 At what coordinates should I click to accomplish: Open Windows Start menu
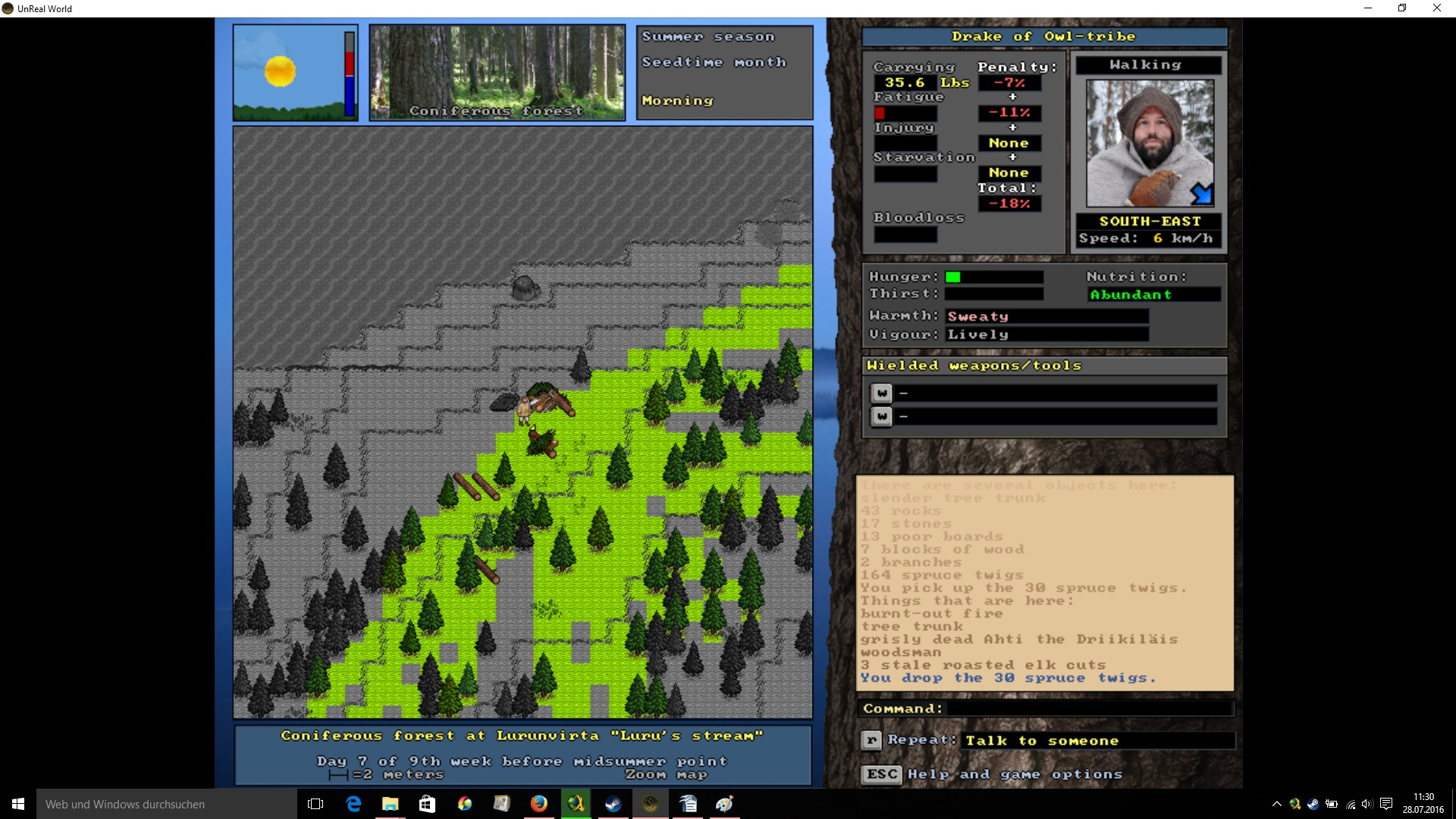click(x=18, y=804)
